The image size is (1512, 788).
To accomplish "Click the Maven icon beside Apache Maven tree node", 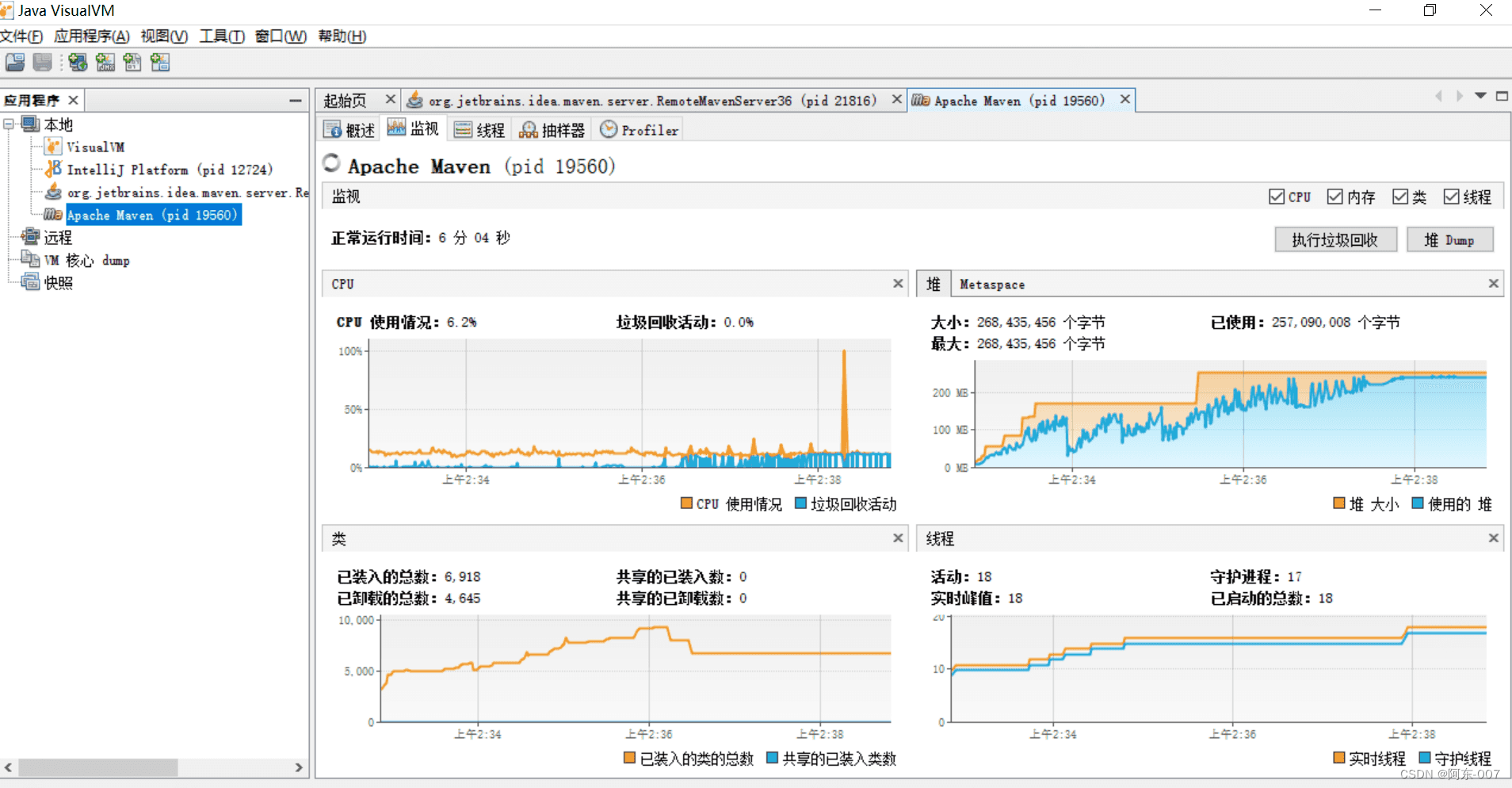I will coord(53,215).
